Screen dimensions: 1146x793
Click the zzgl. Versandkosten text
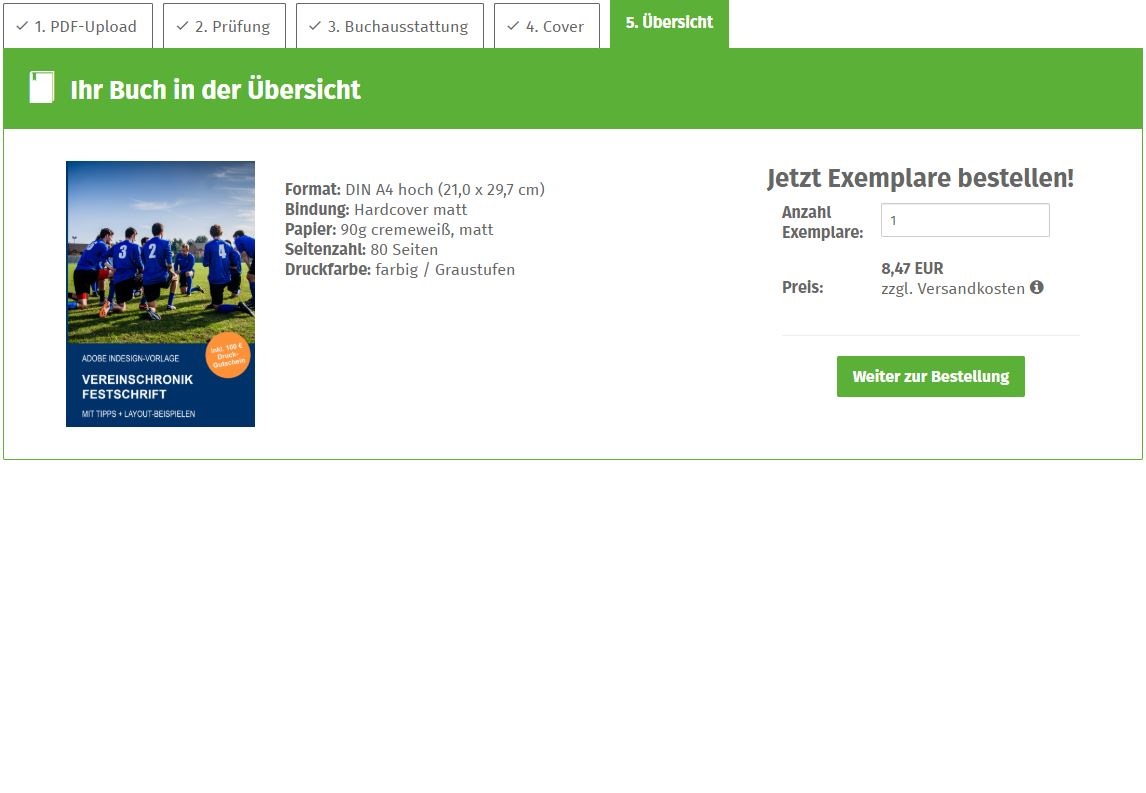952,289
